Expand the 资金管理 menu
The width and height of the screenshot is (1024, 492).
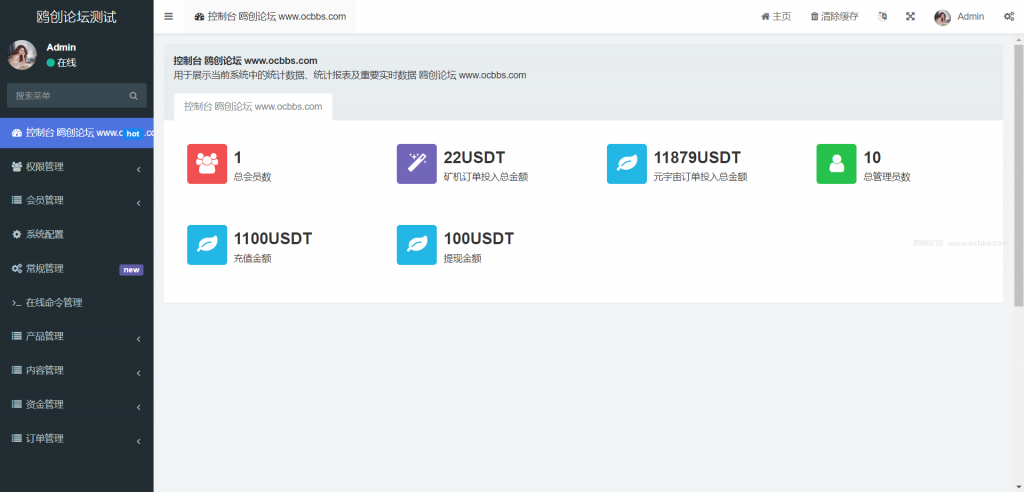pyautogui.click(x=77, y=404)
